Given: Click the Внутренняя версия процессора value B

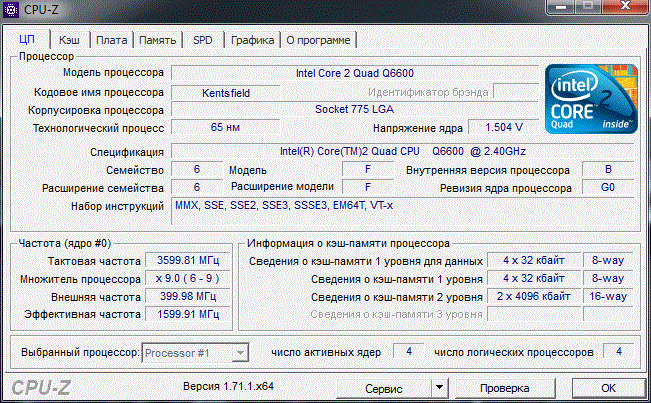Looking at the screenshot, I should 608,169.
